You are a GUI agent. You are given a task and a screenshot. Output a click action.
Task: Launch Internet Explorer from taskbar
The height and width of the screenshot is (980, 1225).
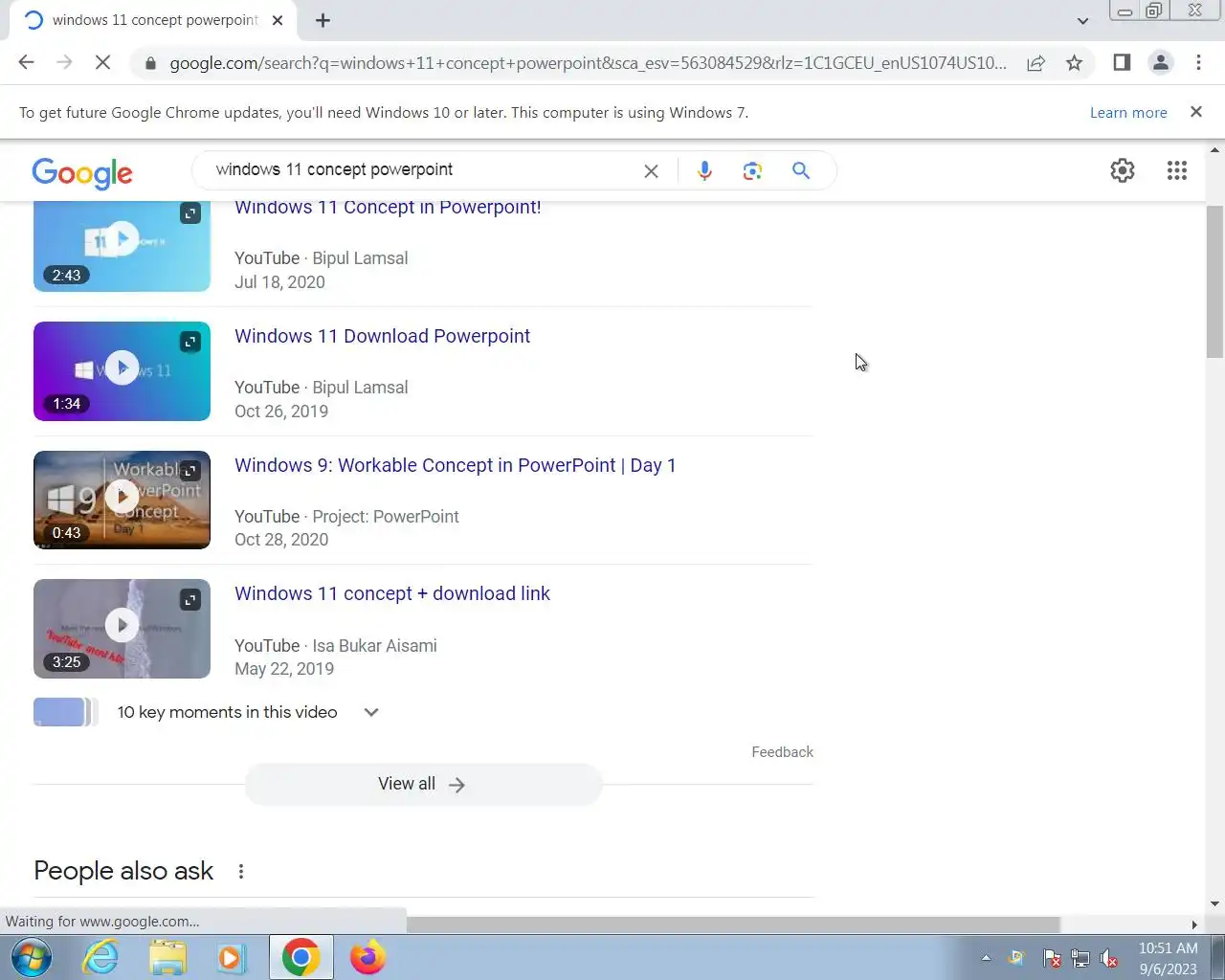(100, 957)
